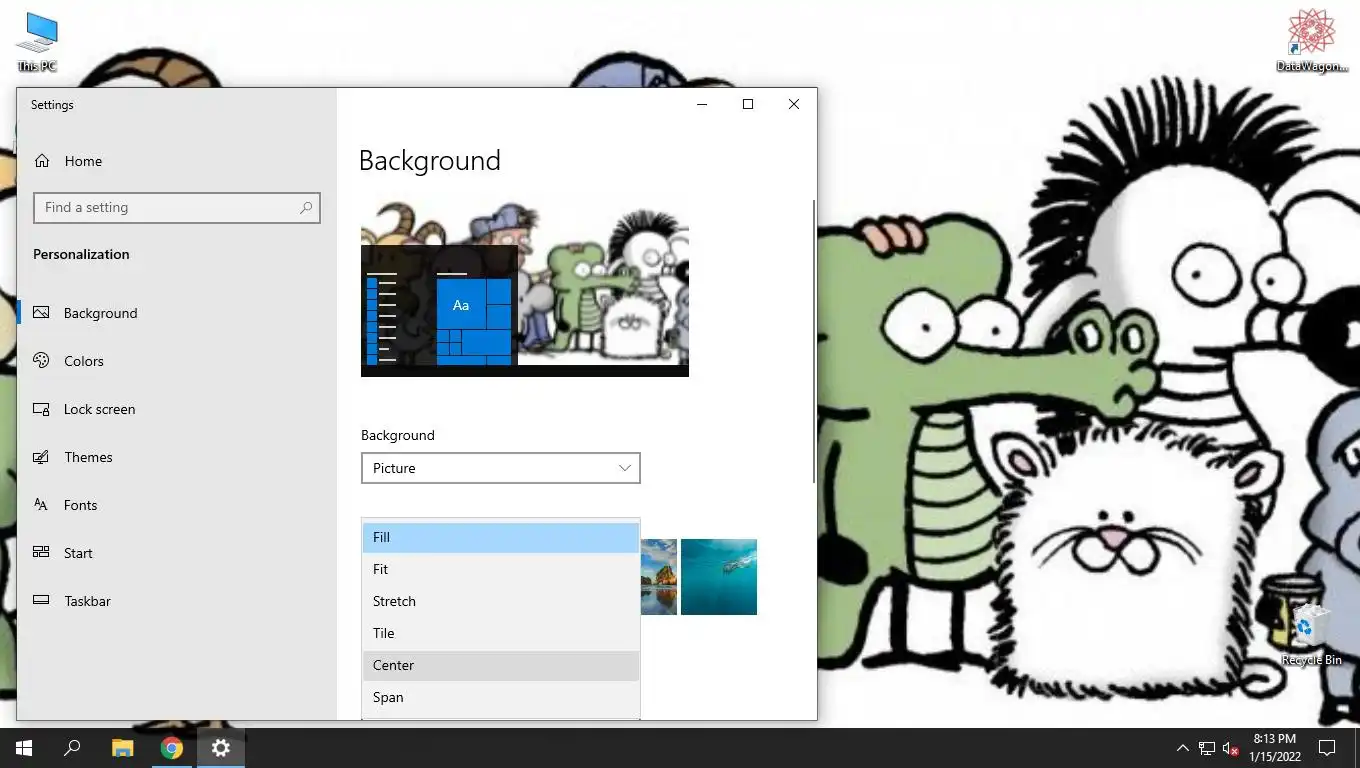Click the search magnifier in Find a setting

coord(306,208)
